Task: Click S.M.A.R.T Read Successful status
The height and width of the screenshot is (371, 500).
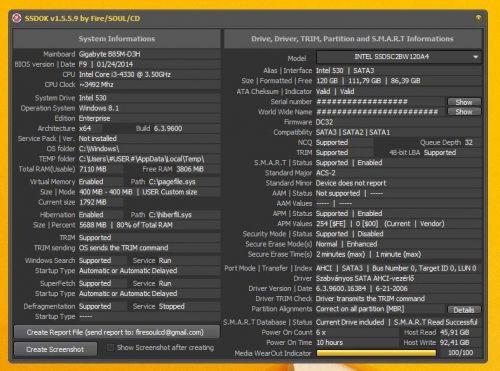Action: (x=436, y=322)
